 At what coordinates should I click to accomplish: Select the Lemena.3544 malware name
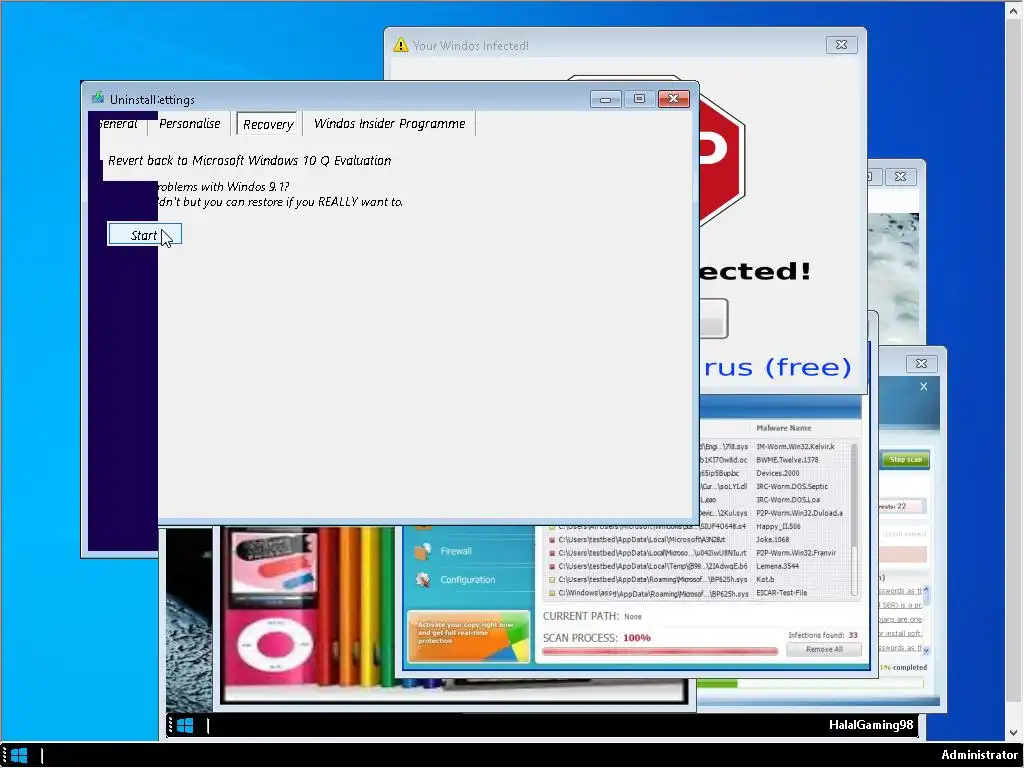pyautogui.click(x=777, y=566)
